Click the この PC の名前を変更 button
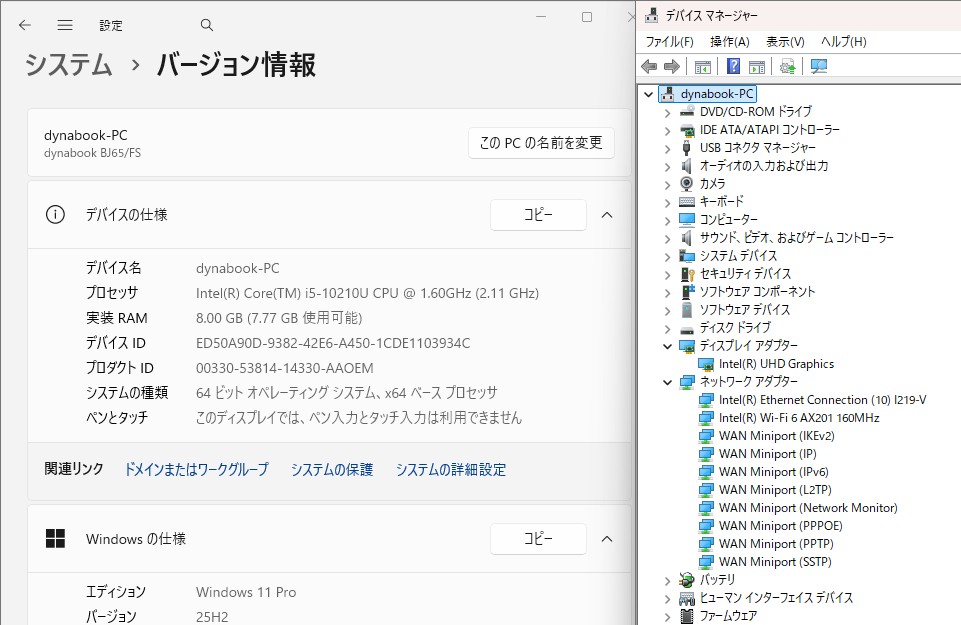The height and width of the screenshot is (625, 961). [x=541, y=143]
